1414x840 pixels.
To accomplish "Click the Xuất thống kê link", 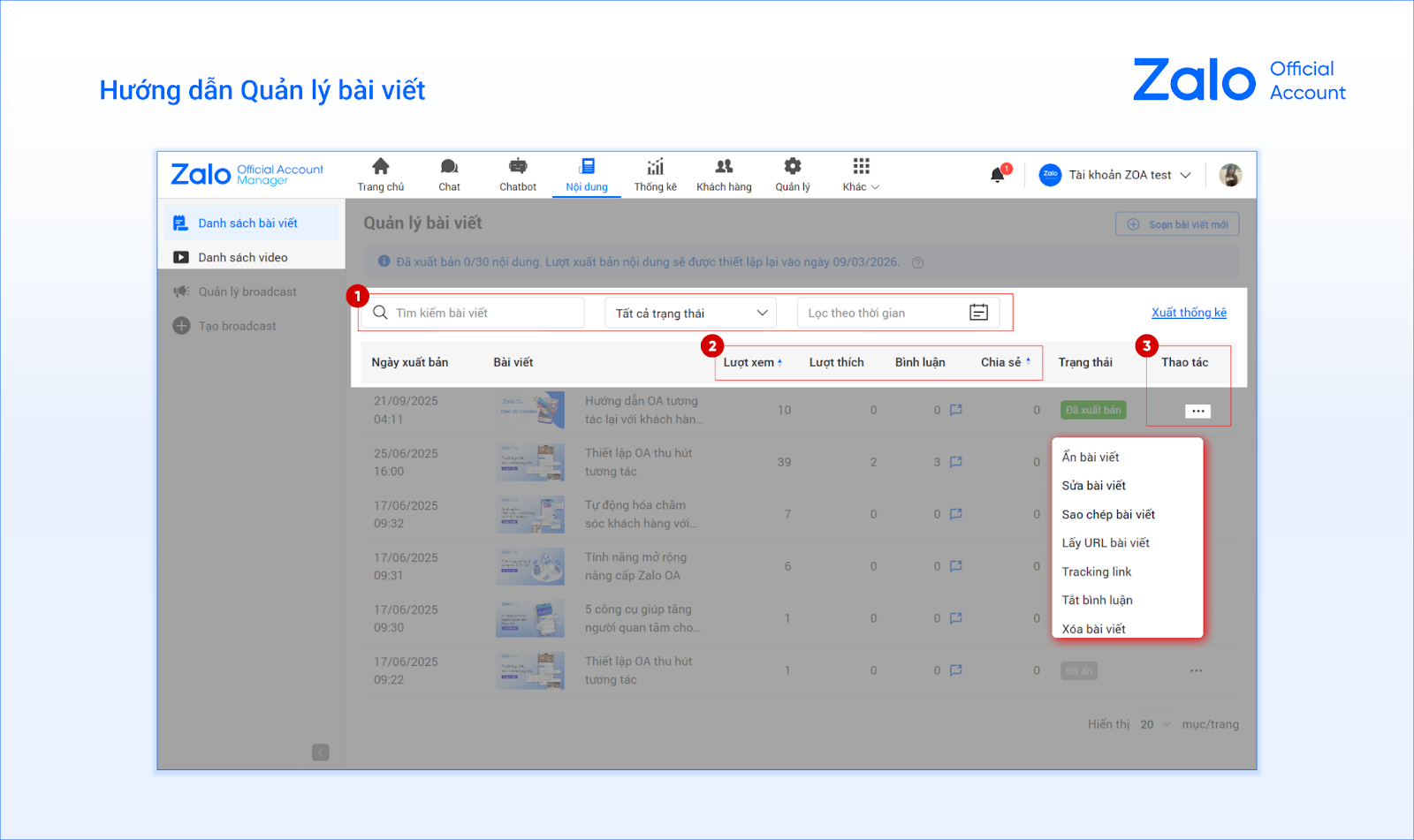I will coord(1189,313).
